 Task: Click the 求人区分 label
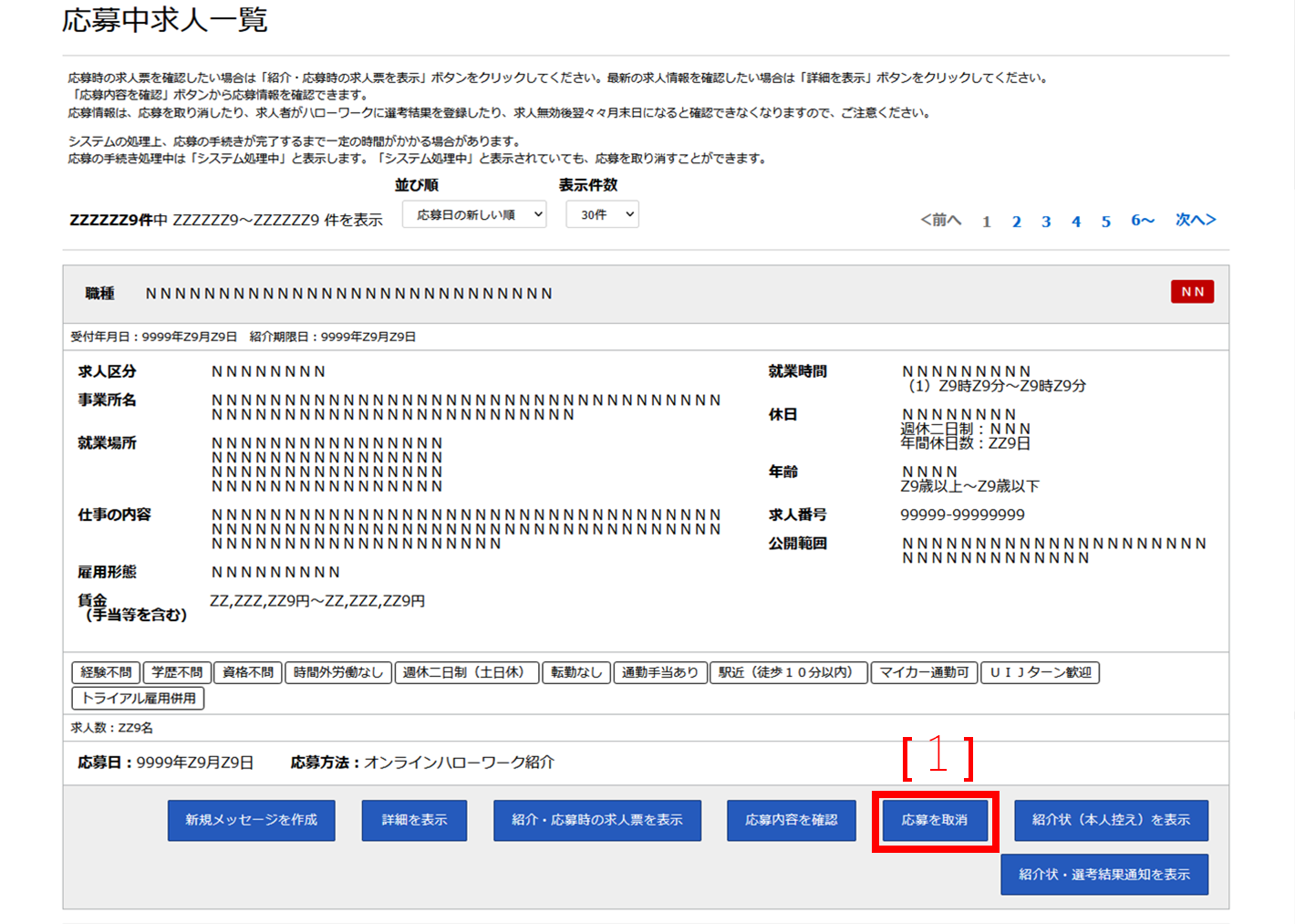[107, 371]
